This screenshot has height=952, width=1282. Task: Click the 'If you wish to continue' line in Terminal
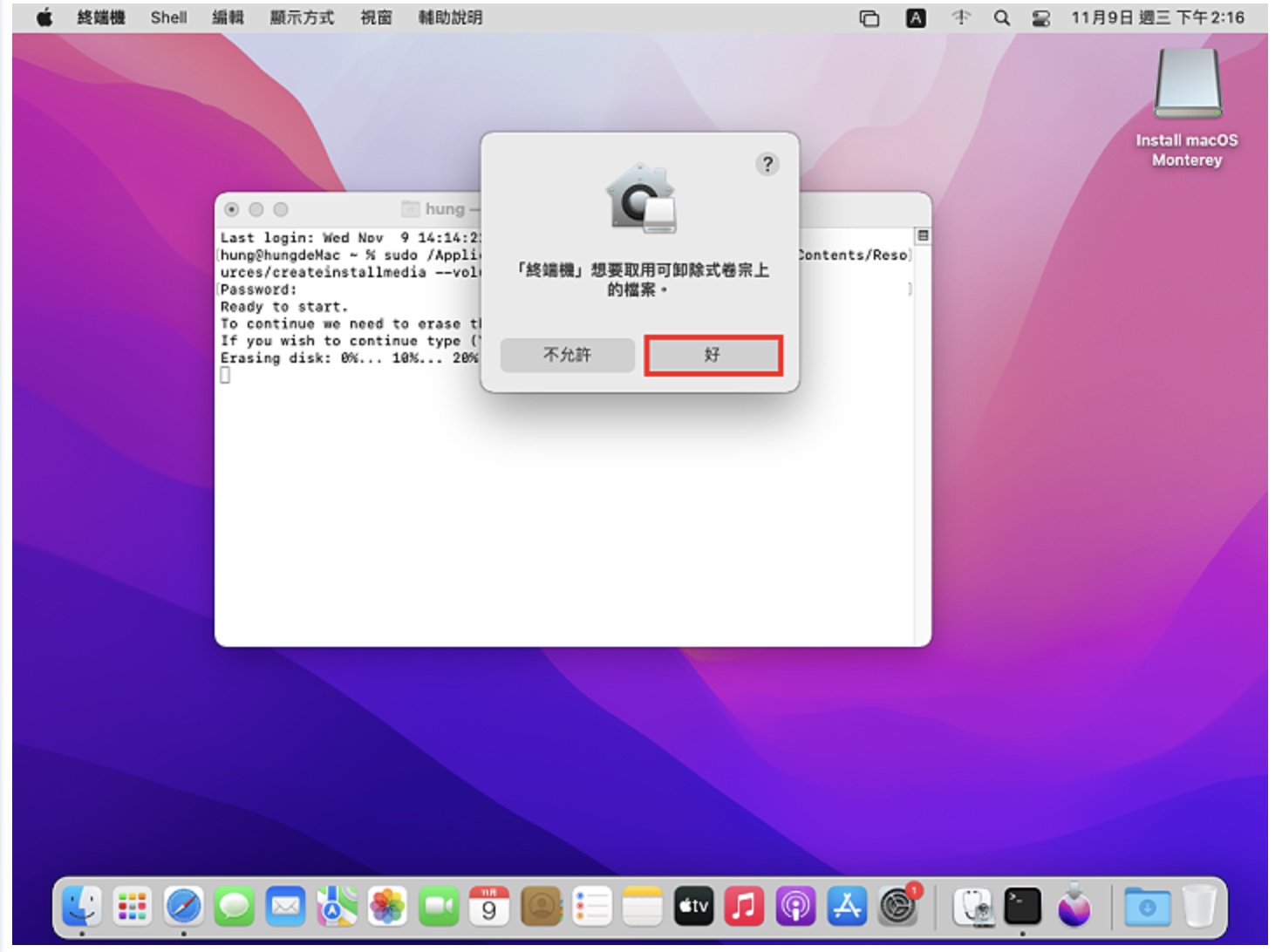[x=350, y=341]
